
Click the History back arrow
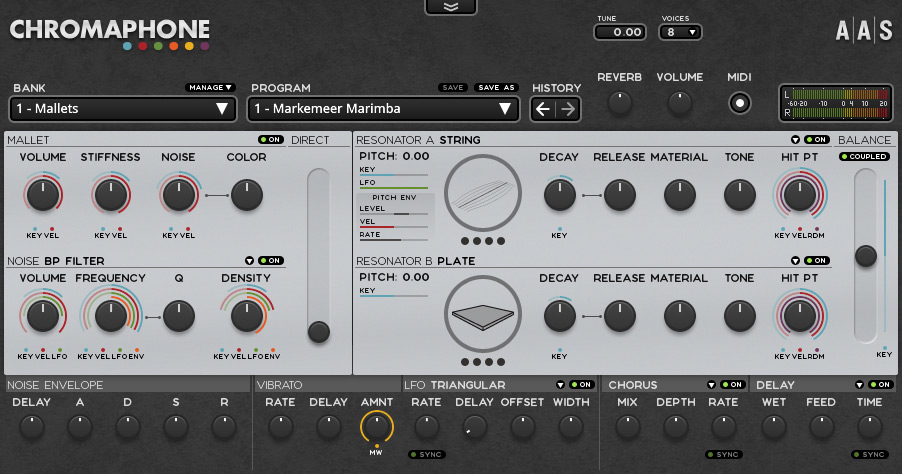(x=543, y=109)
